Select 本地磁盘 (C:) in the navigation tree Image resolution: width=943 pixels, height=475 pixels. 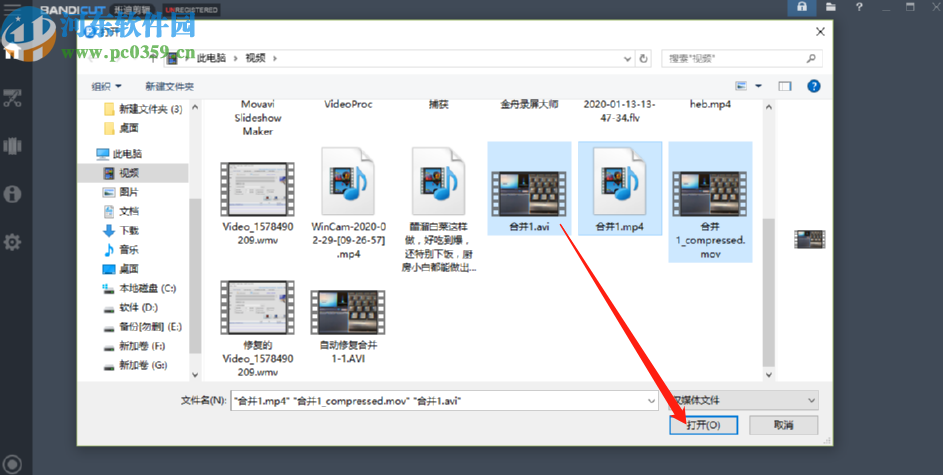coord(140,289)
